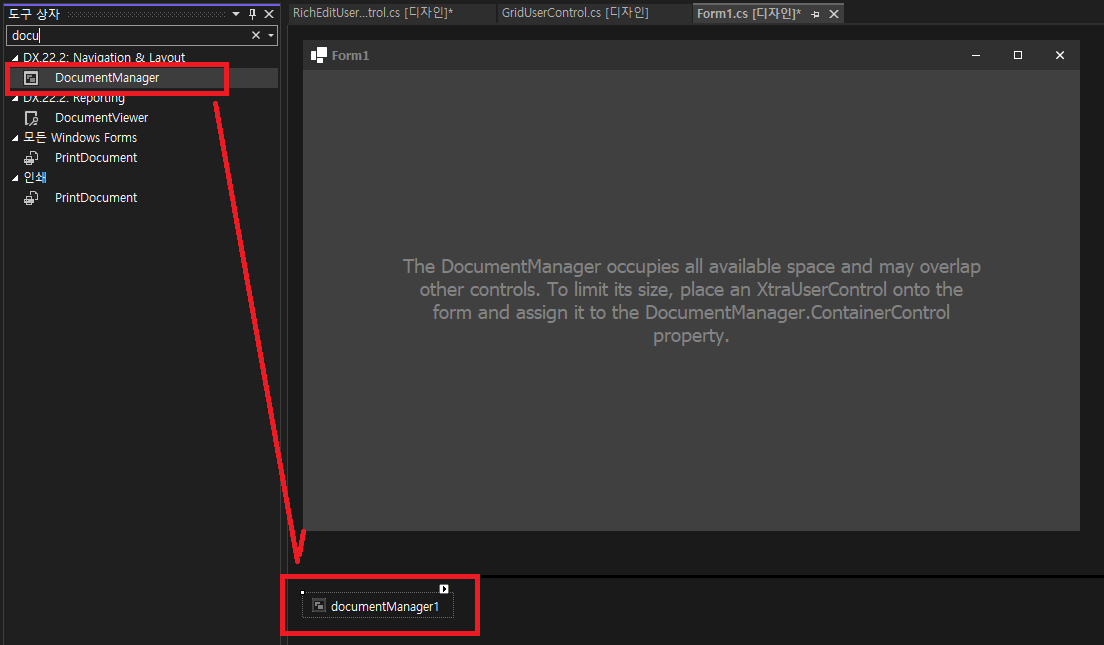
Task: Select the DocumentViewer toolbox item
Action: [142, 118]
